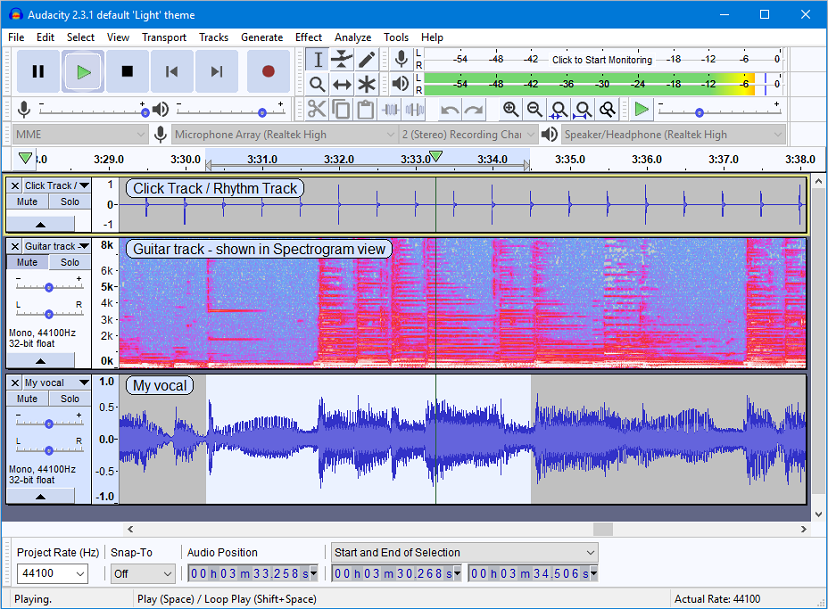Click the Zoom In icon
Image resolution: width=828 pixels, height=609 pixels.
tap(511, 109)
